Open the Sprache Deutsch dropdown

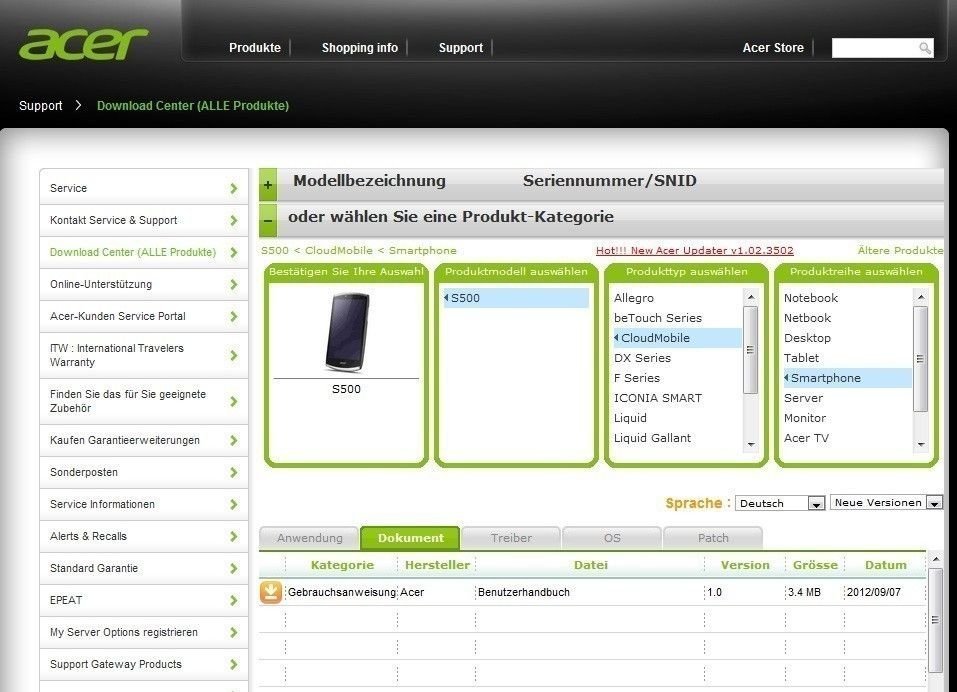[780, 503]
